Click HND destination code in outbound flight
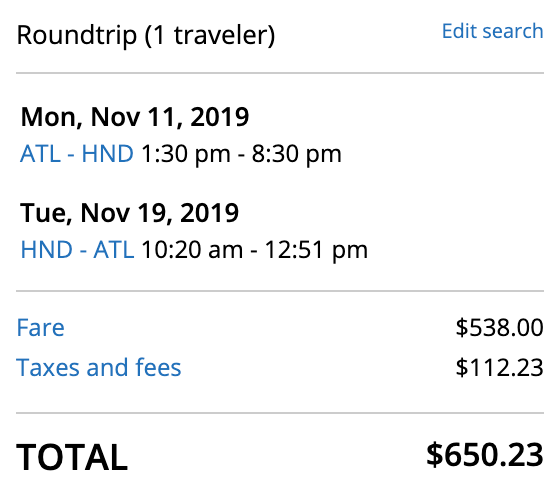This screenshot has height=484, width=554. click(x=107, y=154)
